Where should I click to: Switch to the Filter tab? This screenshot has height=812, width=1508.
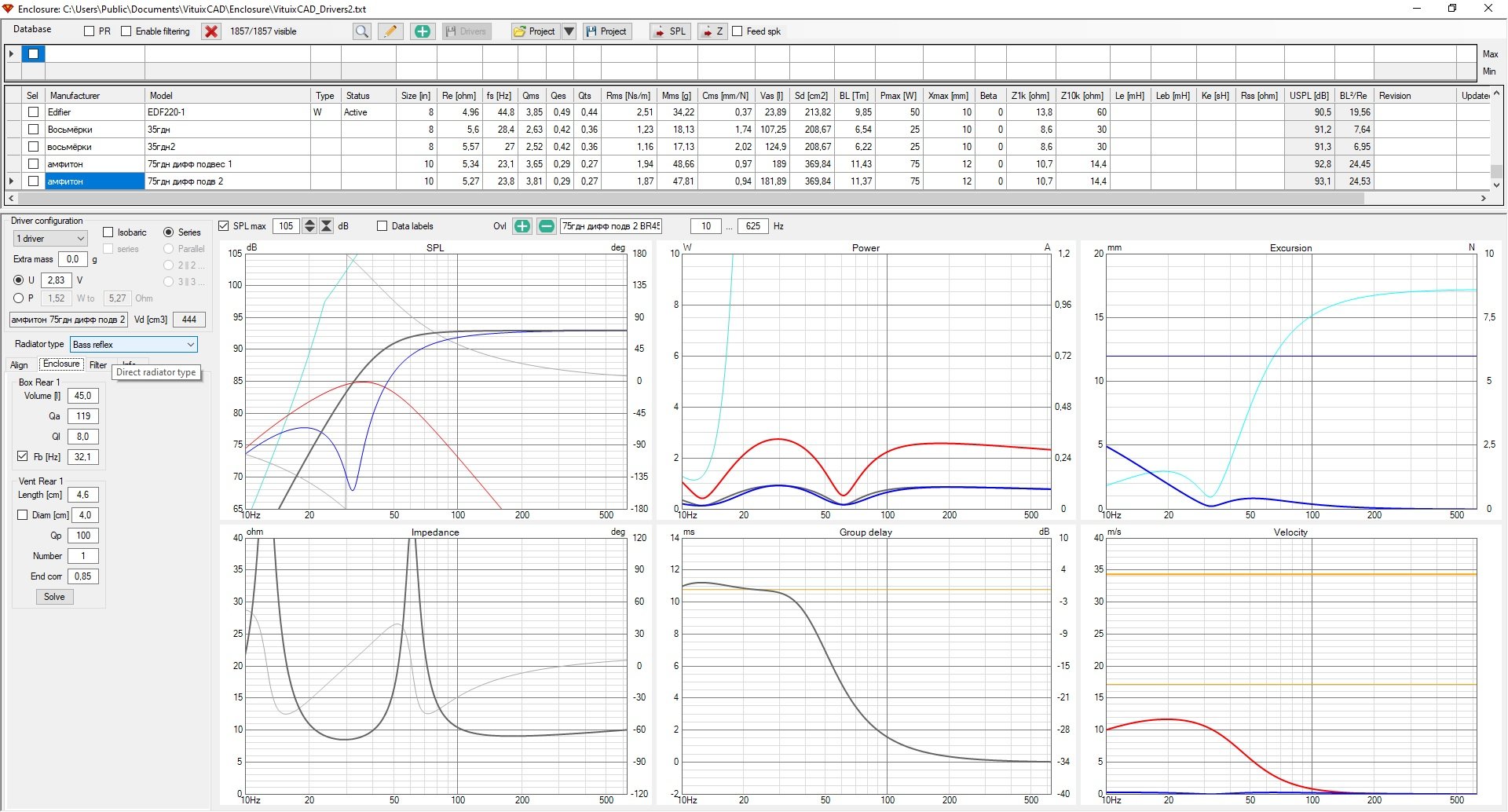pyautogui.click(x=98, y=365)
